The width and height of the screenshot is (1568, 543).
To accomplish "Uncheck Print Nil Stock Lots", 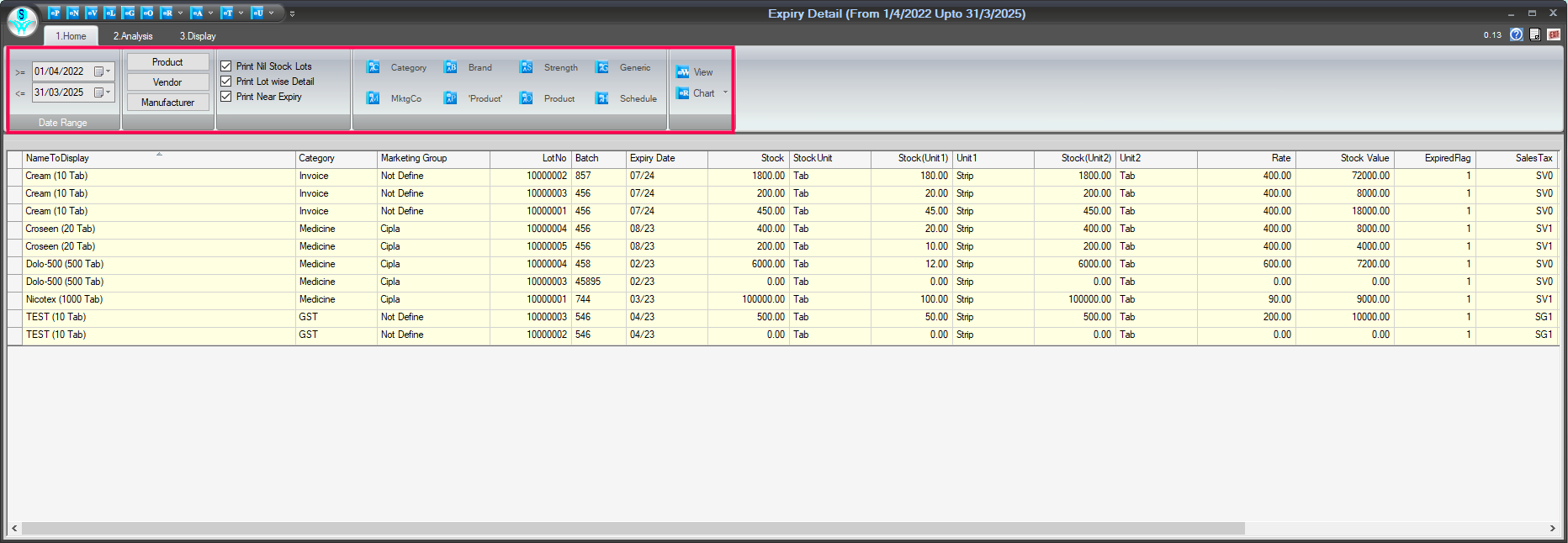I will pyautogui.click(x=226, y=66).
